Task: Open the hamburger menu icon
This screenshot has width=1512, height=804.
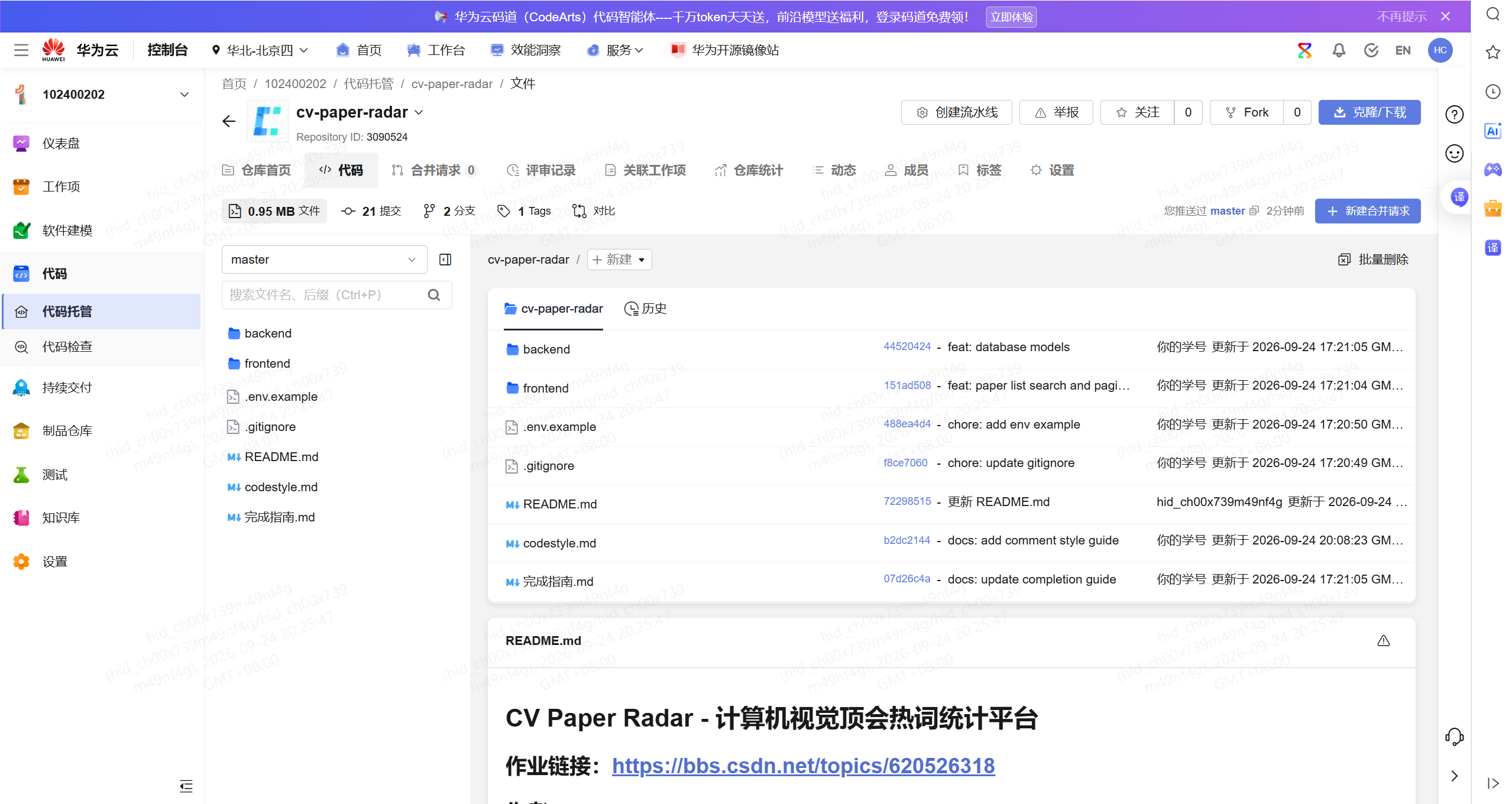Action: tap(21, 50)
